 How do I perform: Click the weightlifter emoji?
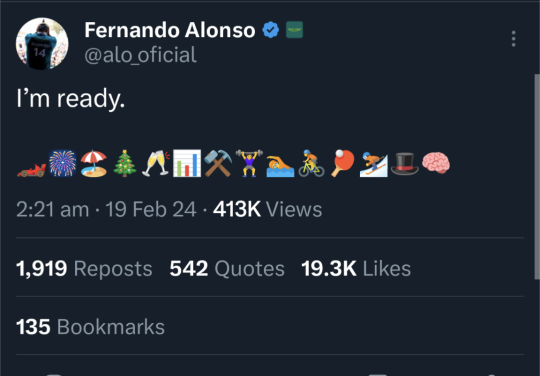pyautogui.click(x=249, y=163)
